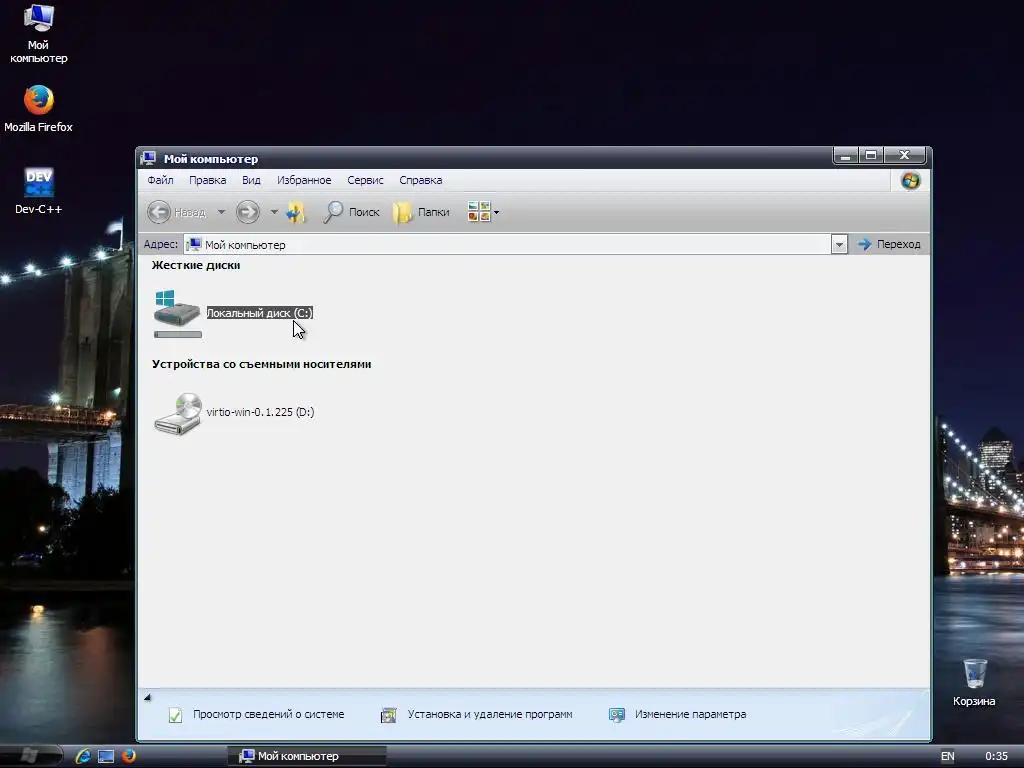Image resolution: width=1024 pixels, height=768 pixels.
Task: Click Устройства со съемными носителями group header
Action: coord(261,364)
